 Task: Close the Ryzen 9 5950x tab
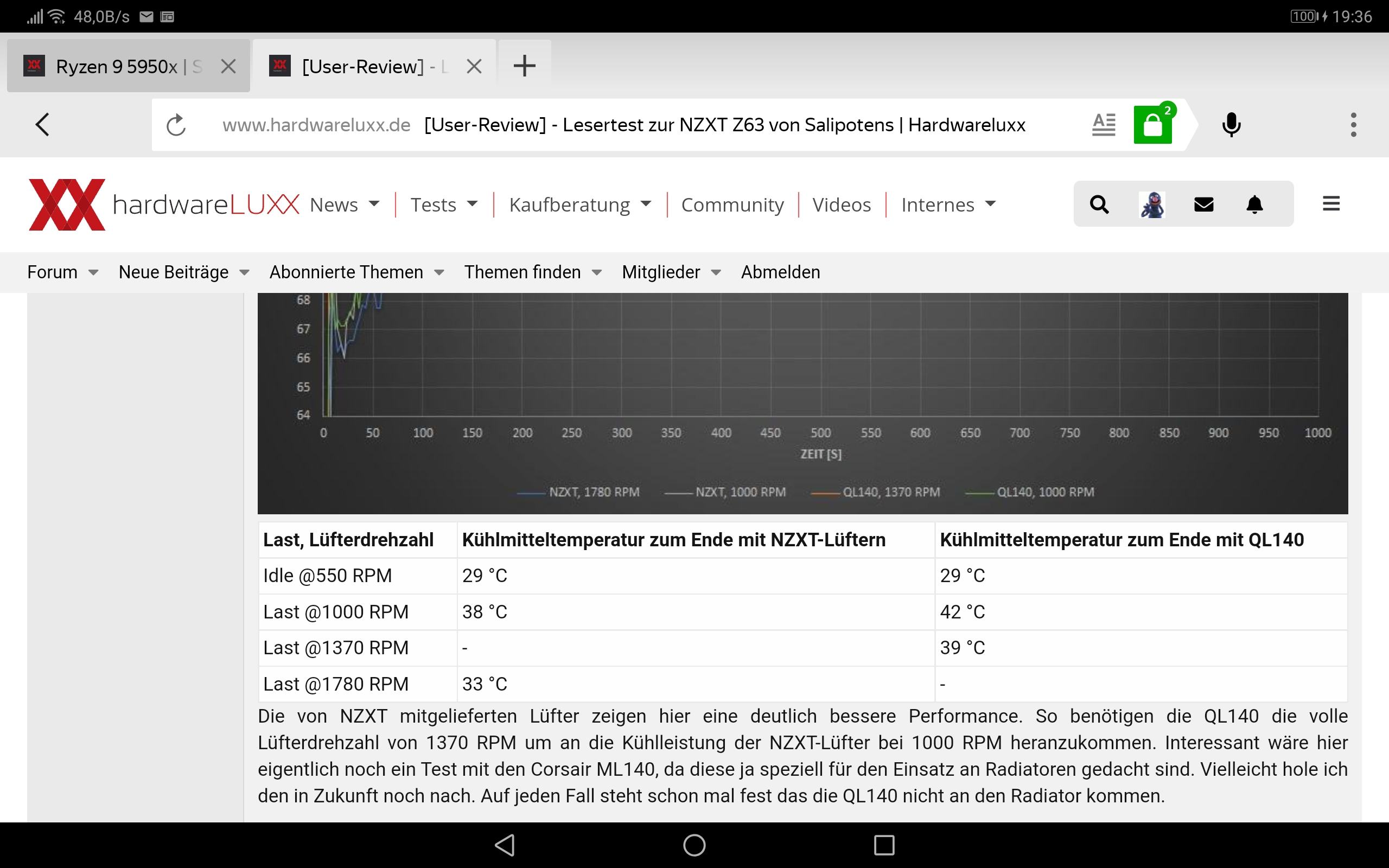click(228, 67)
